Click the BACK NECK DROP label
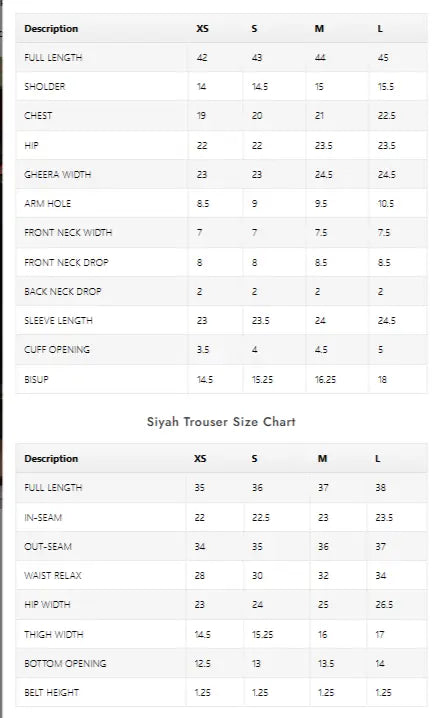Viewport: 440px width, 718px height. (63, 291)
